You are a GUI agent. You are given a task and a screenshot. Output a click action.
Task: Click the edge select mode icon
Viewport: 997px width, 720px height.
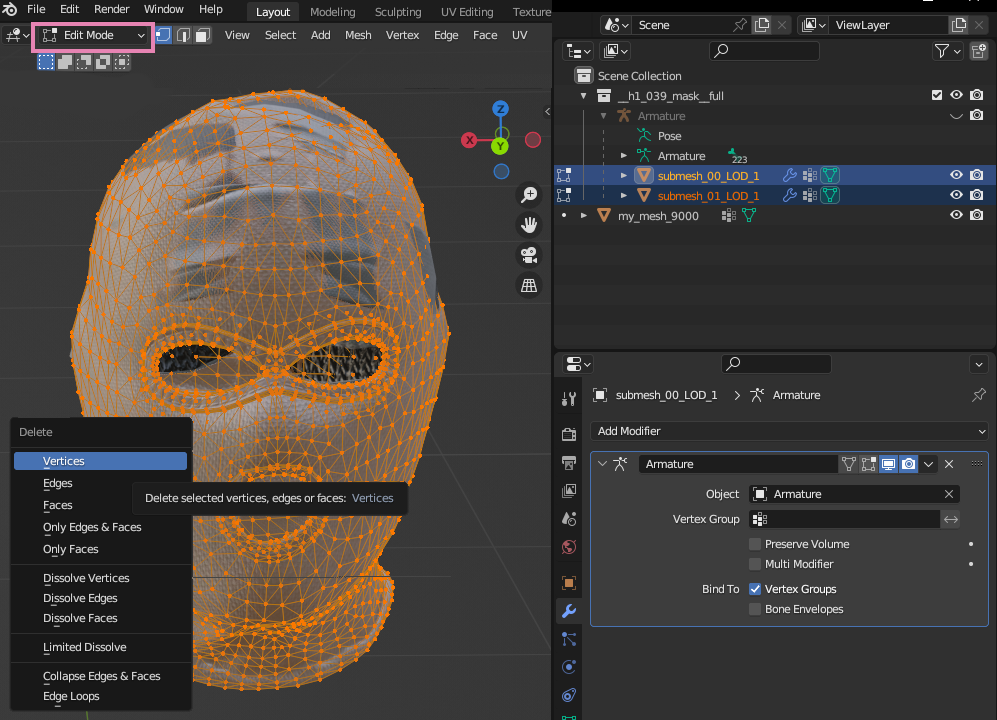coord(183,35)
